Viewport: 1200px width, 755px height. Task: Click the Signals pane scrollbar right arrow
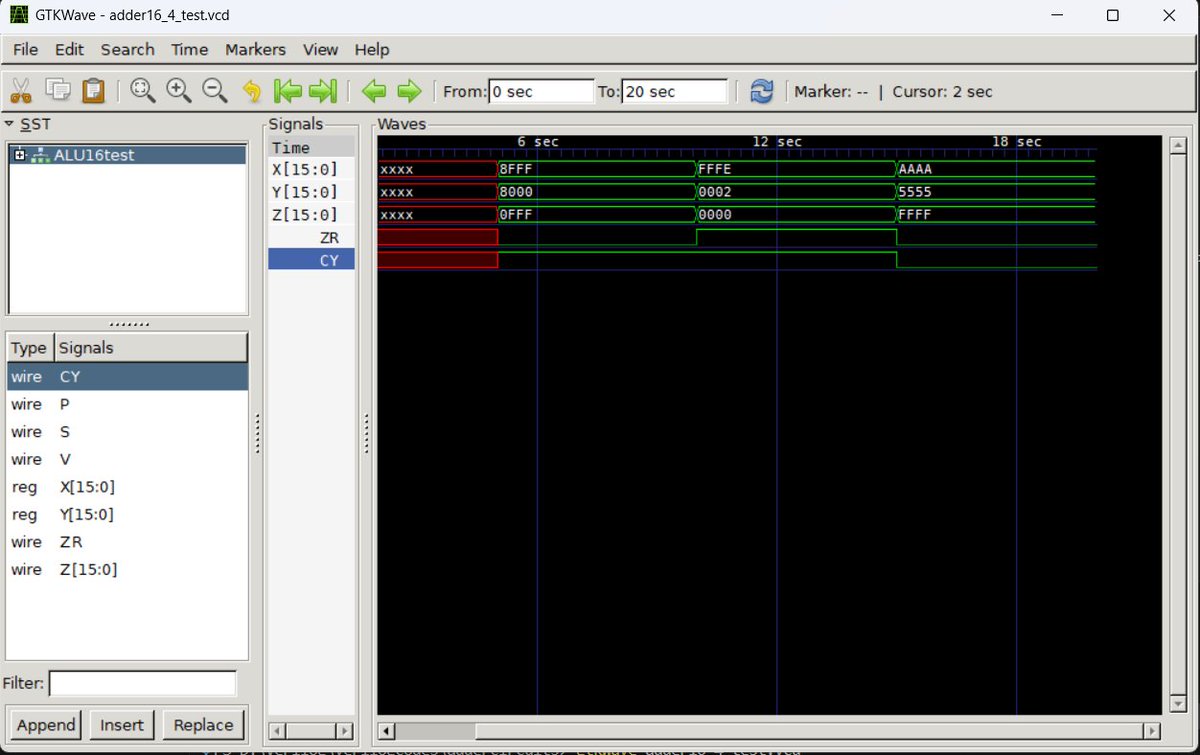tap(345, 731)
